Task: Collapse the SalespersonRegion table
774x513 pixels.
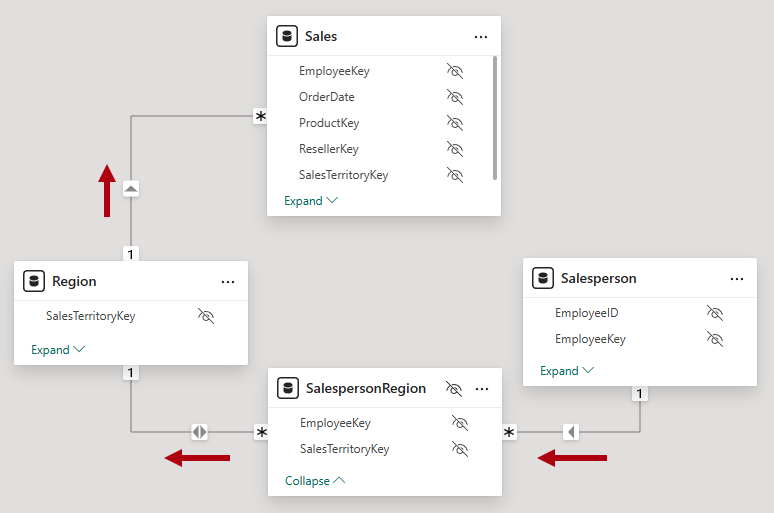Action: [x=315, y=481]
